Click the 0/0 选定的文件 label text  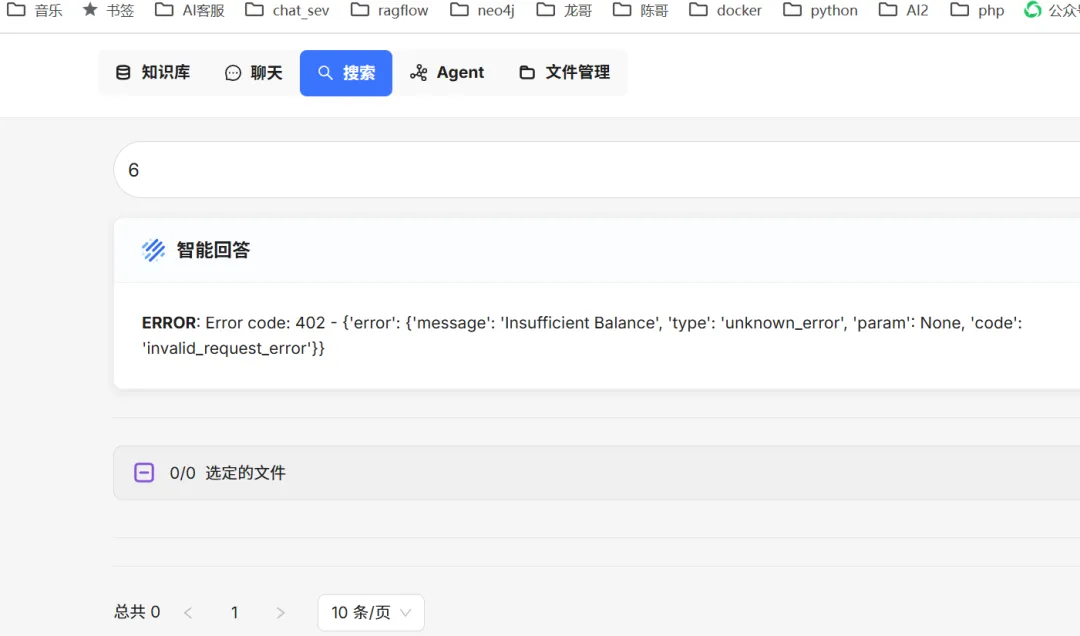[x=227, y=473]
